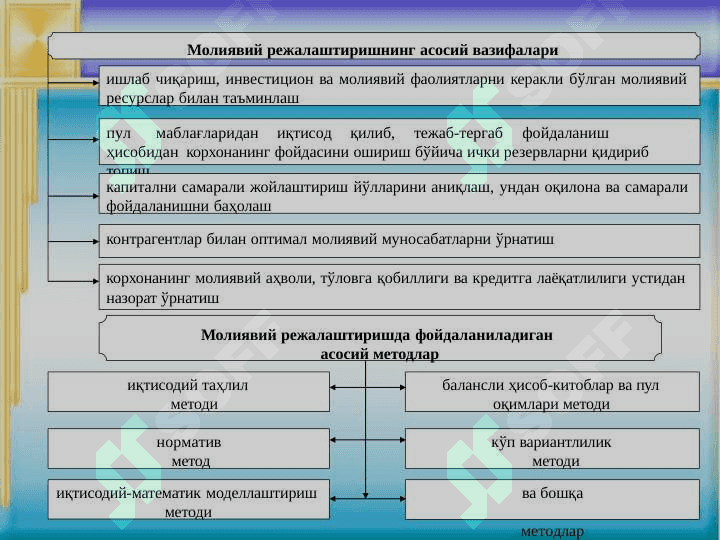The image size is (720, 540).
Task: Select the box "ишлаб чиқариш, инвестицион ва молиявий фаолиятларни"
Action: [x=399, y=86]
